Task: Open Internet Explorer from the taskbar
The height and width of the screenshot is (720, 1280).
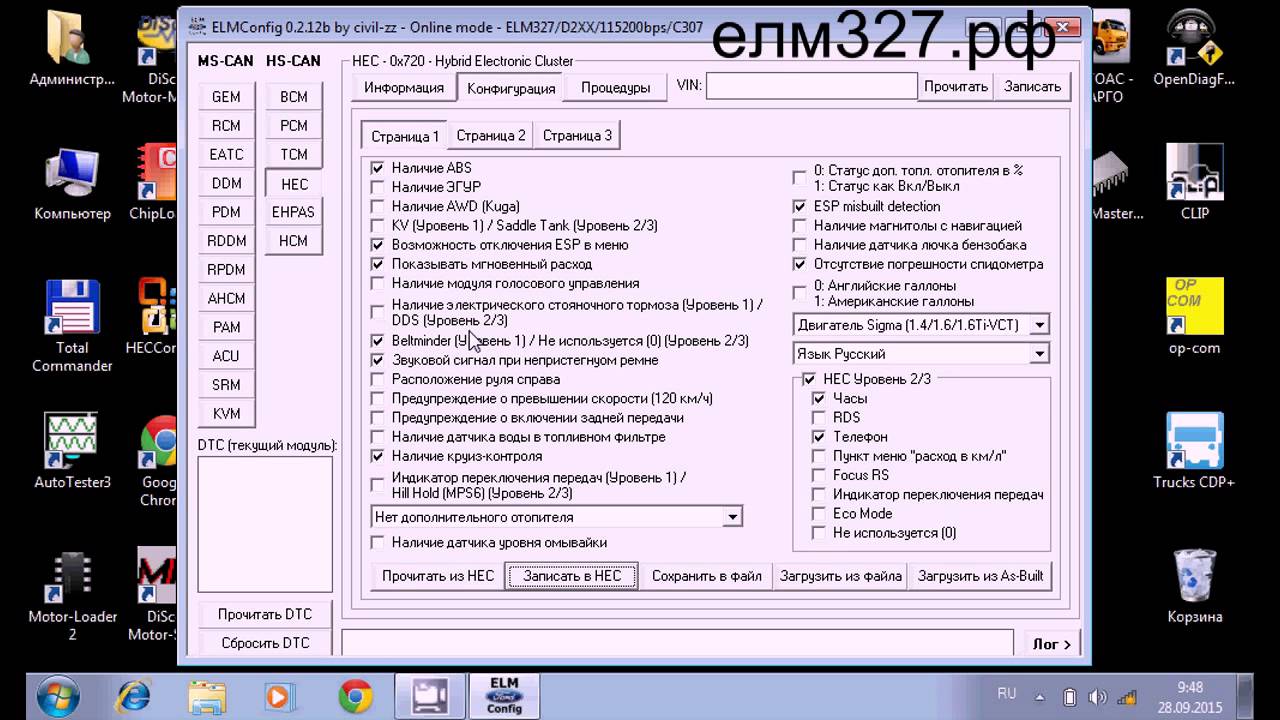Action: (133, 695)
